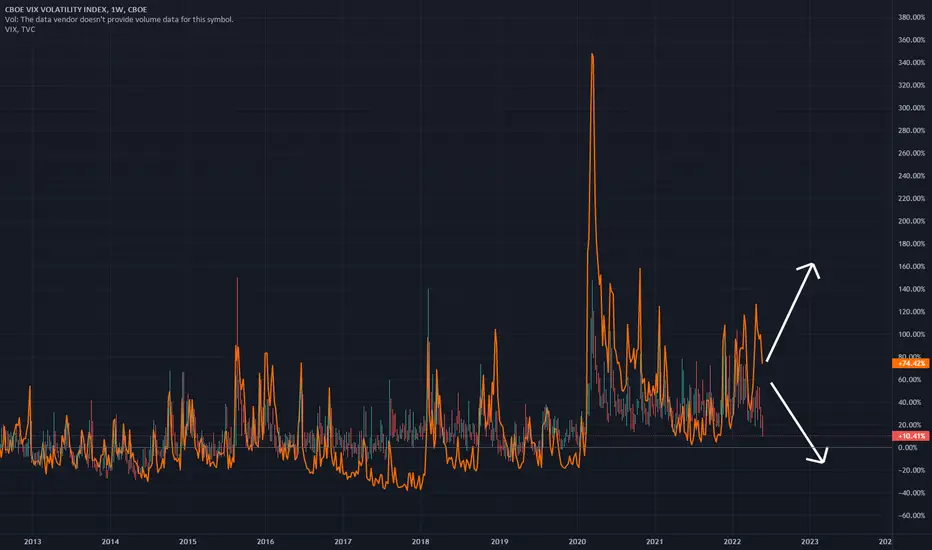Click the 2018 year label on time axis
Viewport: 932px width, 550px height.
[420, 542]
